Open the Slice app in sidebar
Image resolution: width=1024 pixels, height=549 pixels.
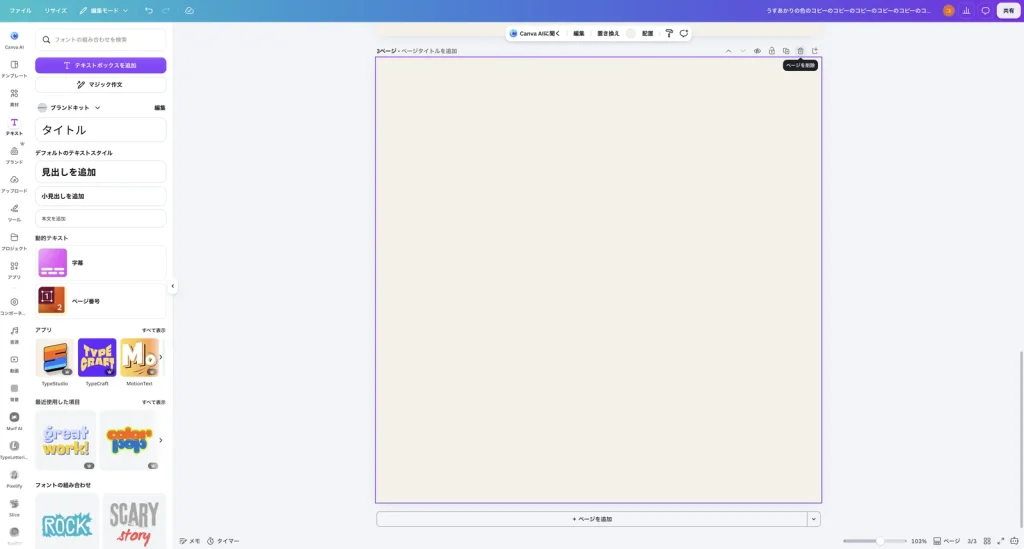pyautogui.click(x=14, y=507)
